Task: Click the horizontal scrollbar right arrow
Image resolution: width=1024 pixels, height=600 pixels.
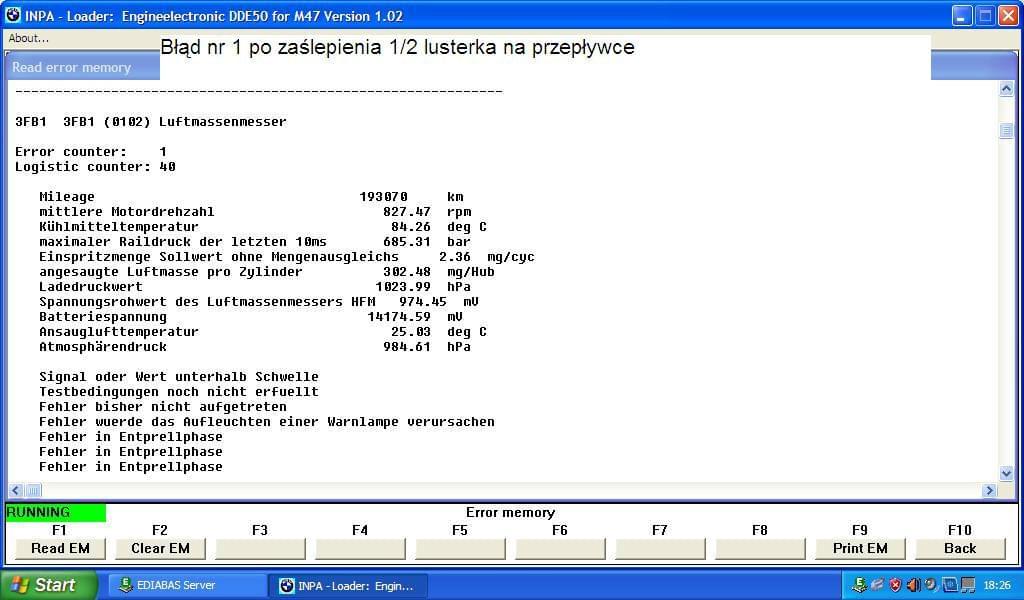Action: point(990,490)
